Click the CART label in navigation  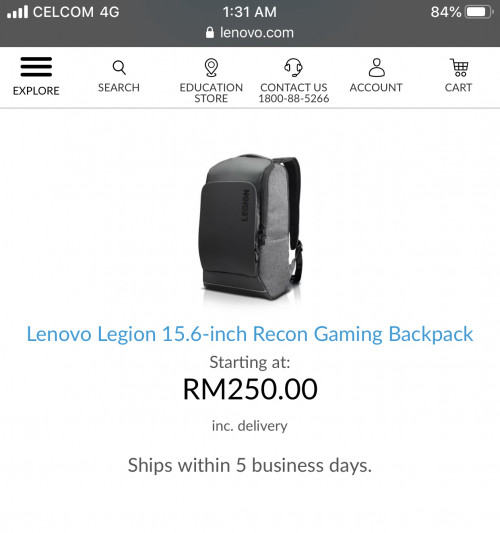point(459,88)
